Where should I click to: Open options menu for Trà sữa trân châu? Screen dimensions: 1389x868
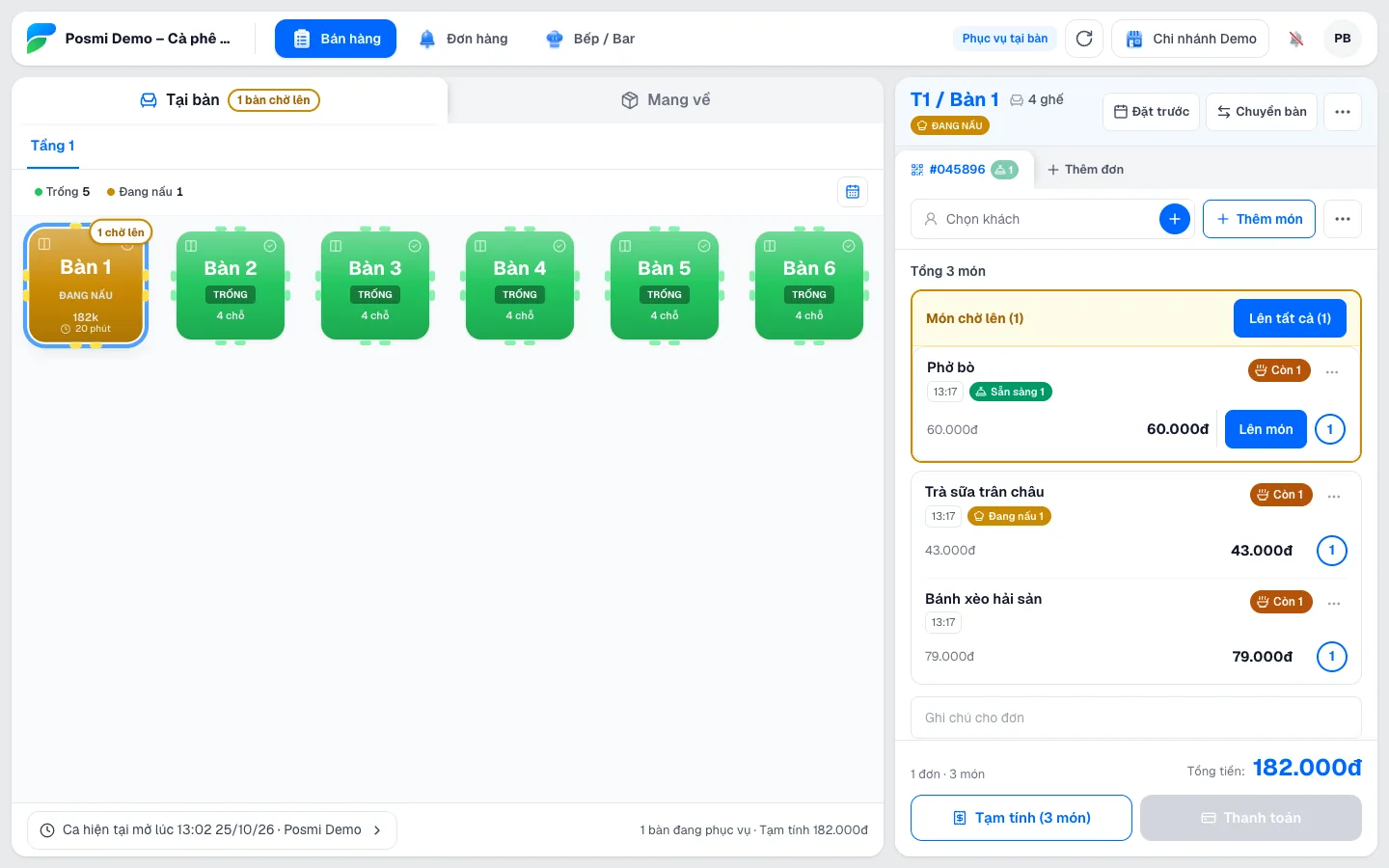(x=1334, y=497)
